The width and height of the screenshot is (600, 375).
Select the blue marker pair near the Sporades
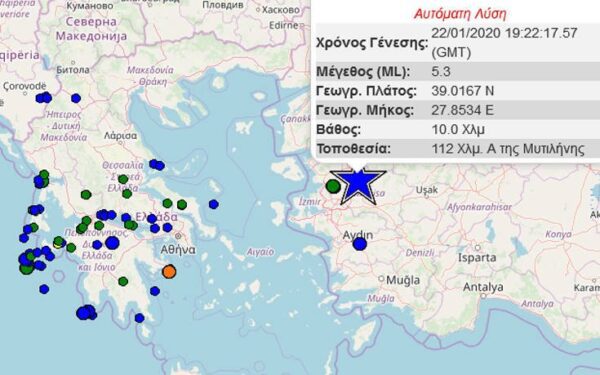coord(157,165)
